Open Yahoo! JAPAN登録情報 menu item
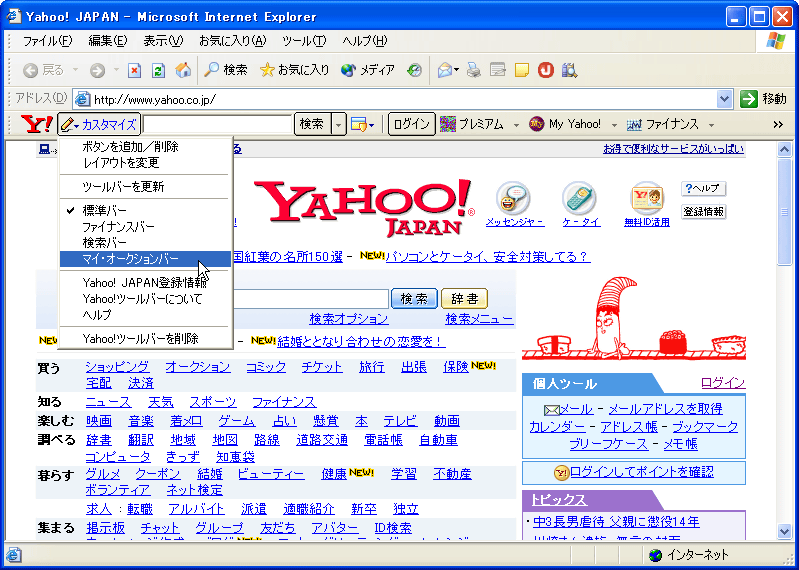 pos(145,283)
